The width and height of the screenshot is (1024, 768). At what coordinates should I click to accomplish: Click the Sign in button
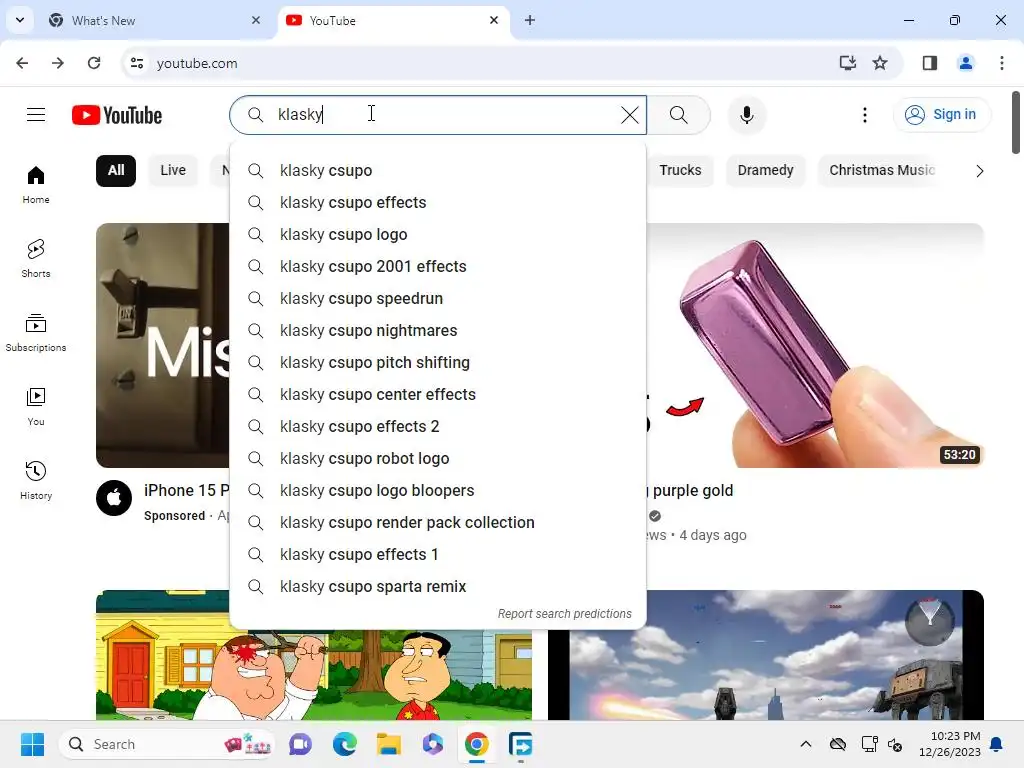pyautogui.click(x=942, y=115)
